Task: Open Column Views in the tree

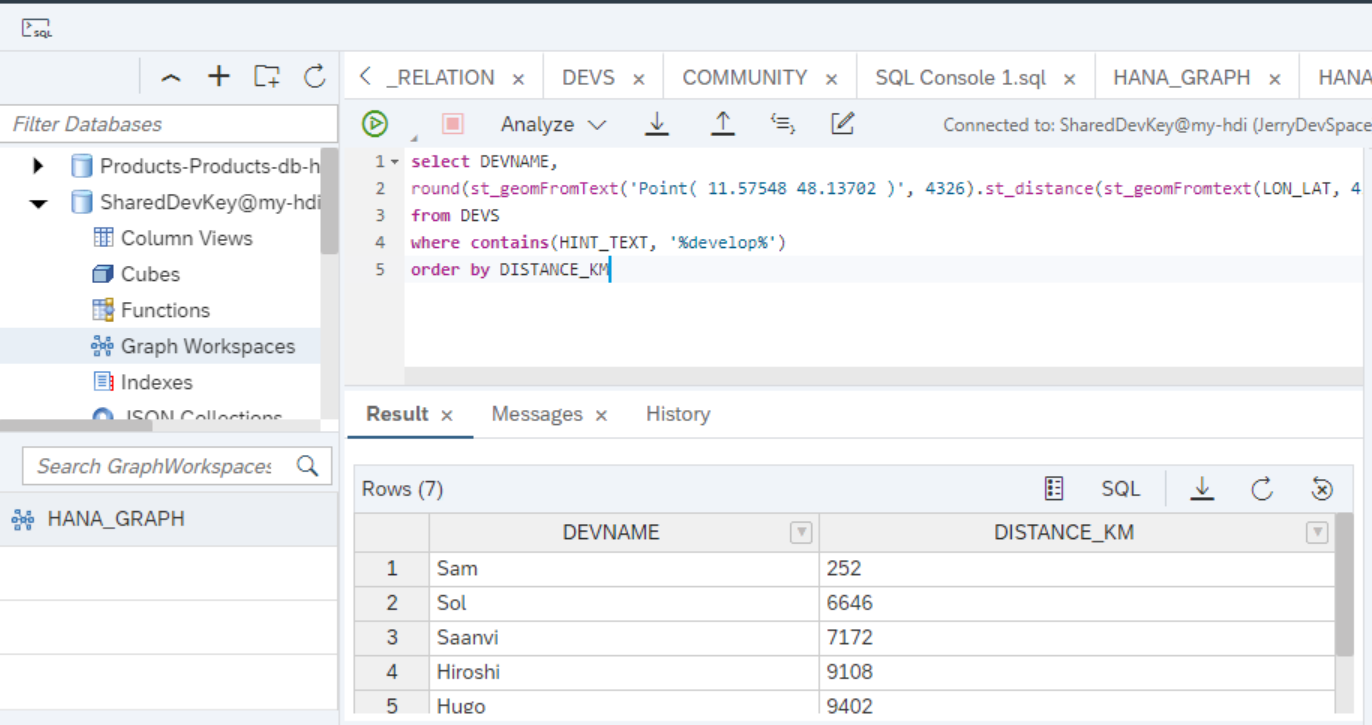Action: [x=186, y=238]
